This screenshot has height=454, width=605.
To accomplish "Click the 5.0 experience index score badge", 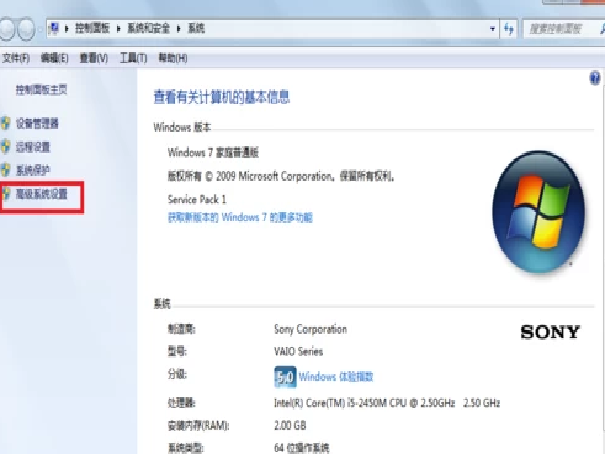I will [285, 376].
